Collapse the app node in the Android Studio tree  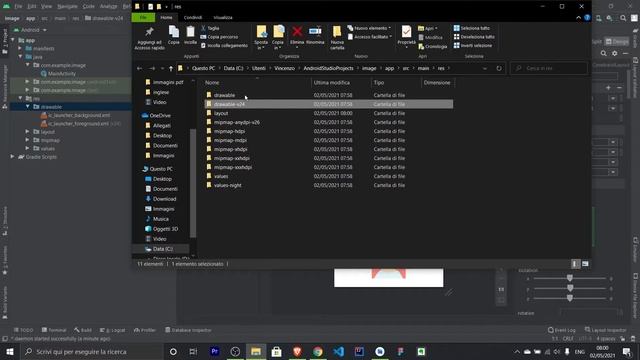[13, 40]
